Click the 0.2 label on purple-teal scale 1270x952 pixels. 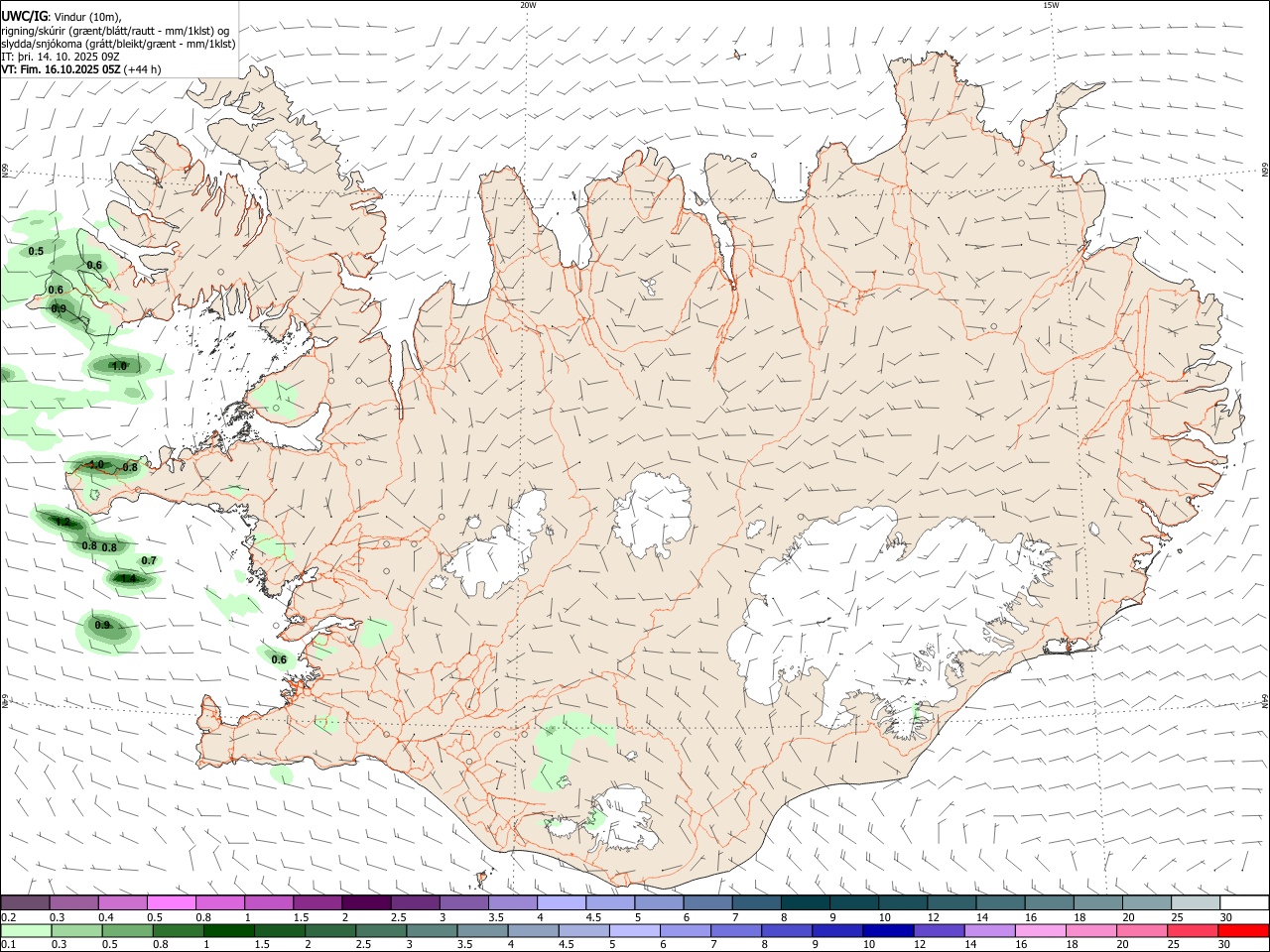coord(8,917)
